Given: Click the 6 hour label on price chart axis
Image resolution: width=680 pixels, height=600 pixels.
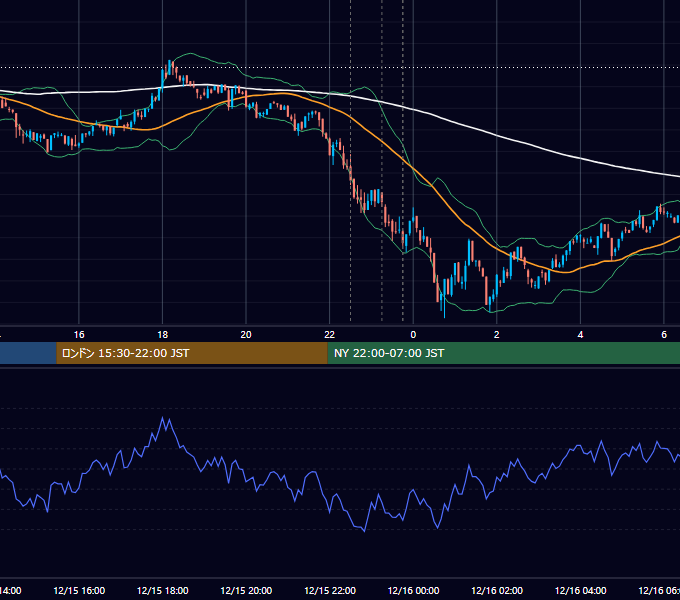Looking at the screenshot, I should [664, 335].
